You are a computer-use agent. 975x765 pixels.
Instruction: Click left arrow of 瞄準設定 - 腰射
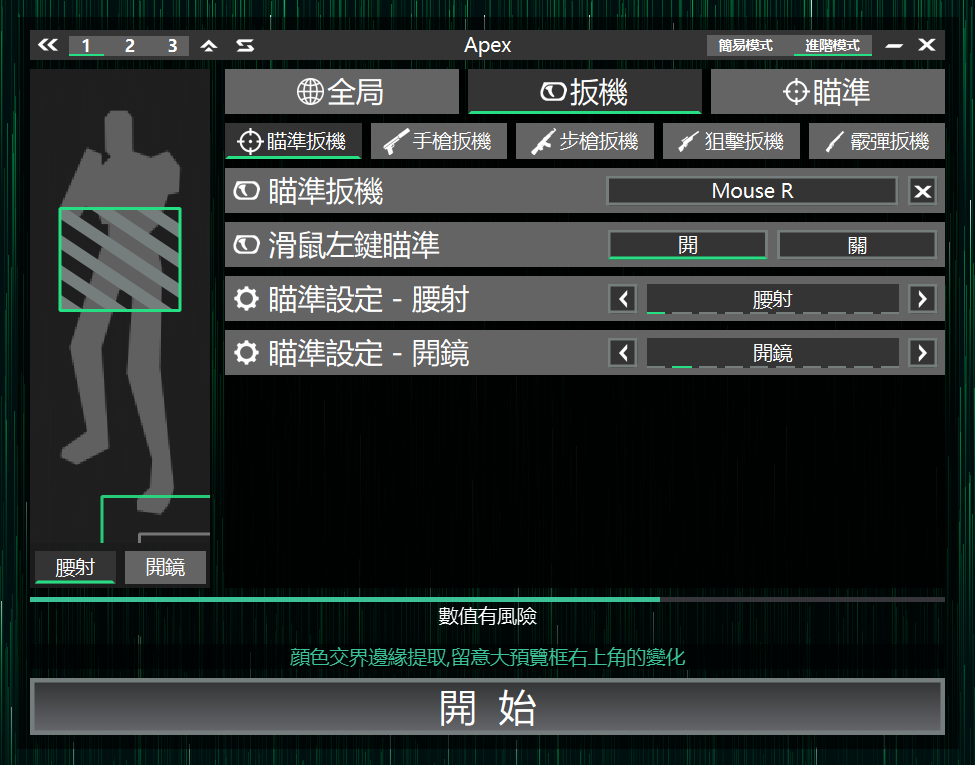(x=625, y=298)
